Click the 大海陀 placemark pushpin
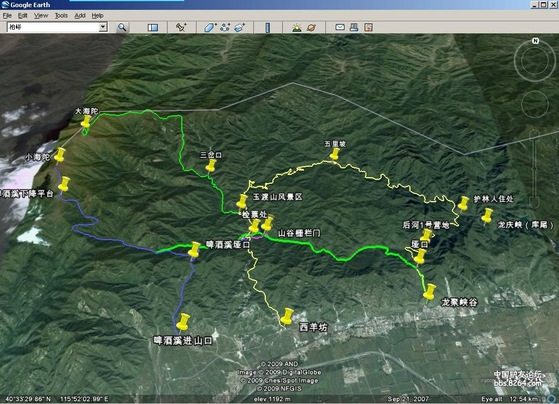559x404 pixels. click(86, 122)
